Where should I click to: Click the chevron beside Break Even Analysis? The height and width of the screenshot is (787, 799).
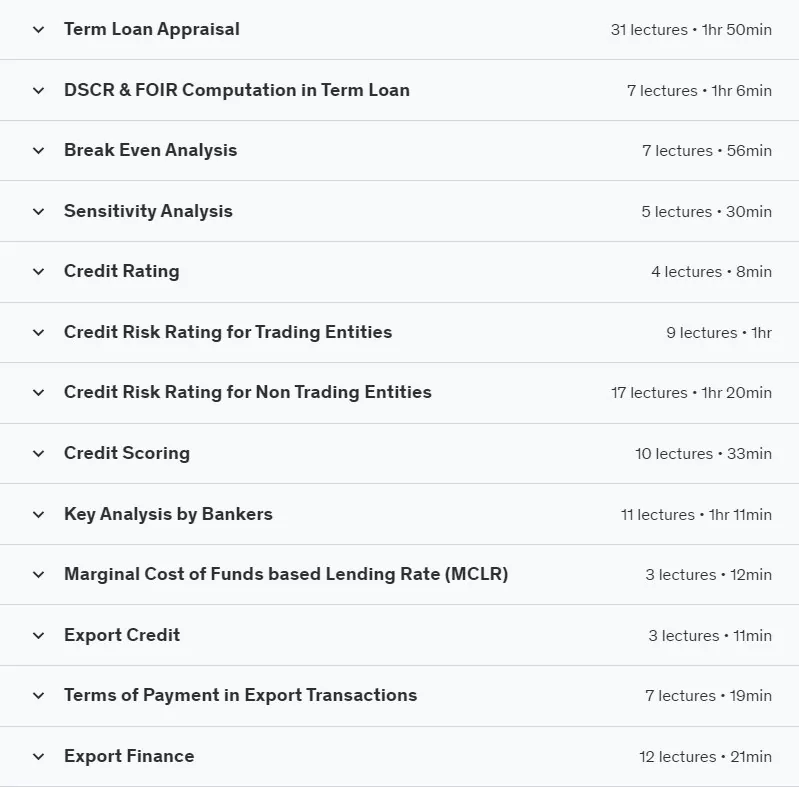point(38,151)
